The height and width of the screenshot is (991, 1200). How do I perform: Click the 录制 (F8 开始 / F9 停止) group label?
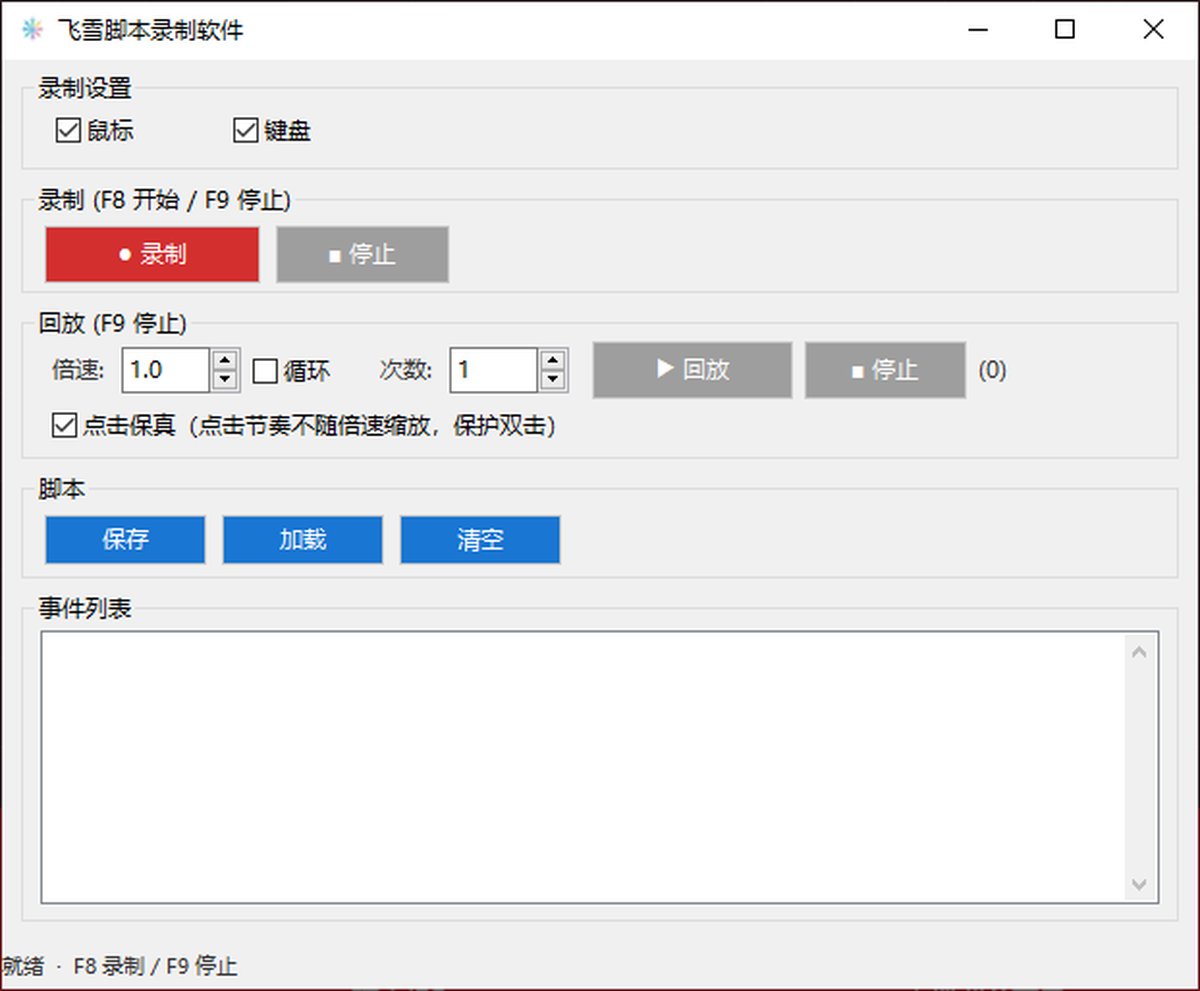pyautogui.click(x=164, y=200)
